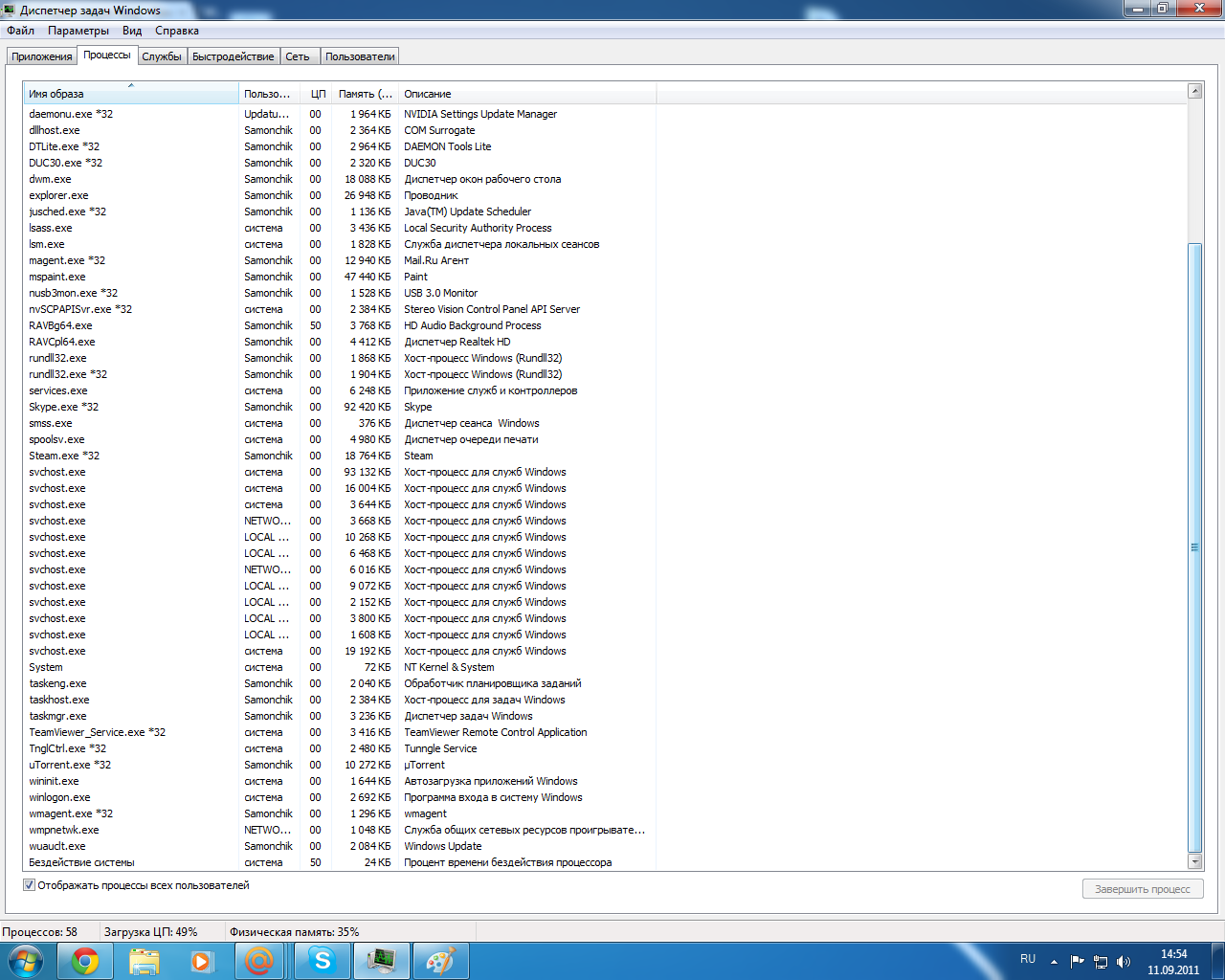Click the 'Завершить процесс' button
Viewport: 1225px width, 980px height.
1143,889
